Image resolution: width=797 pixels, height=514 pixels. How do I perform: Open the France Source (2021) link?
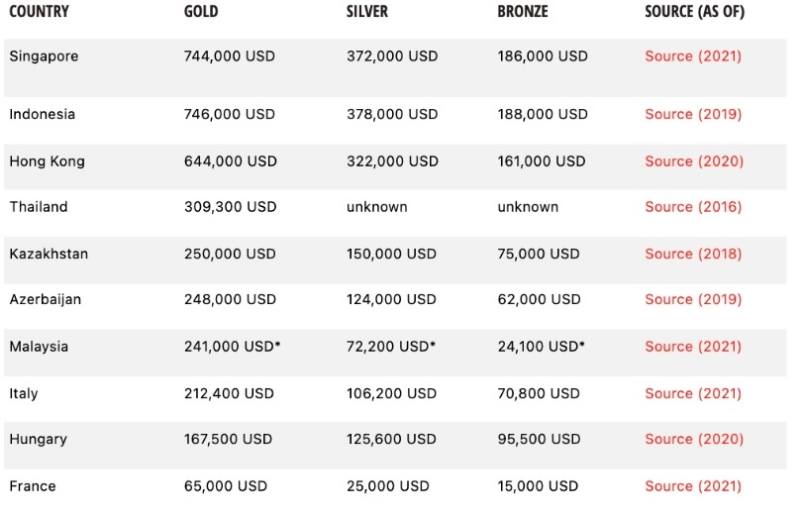click(693, 486)
